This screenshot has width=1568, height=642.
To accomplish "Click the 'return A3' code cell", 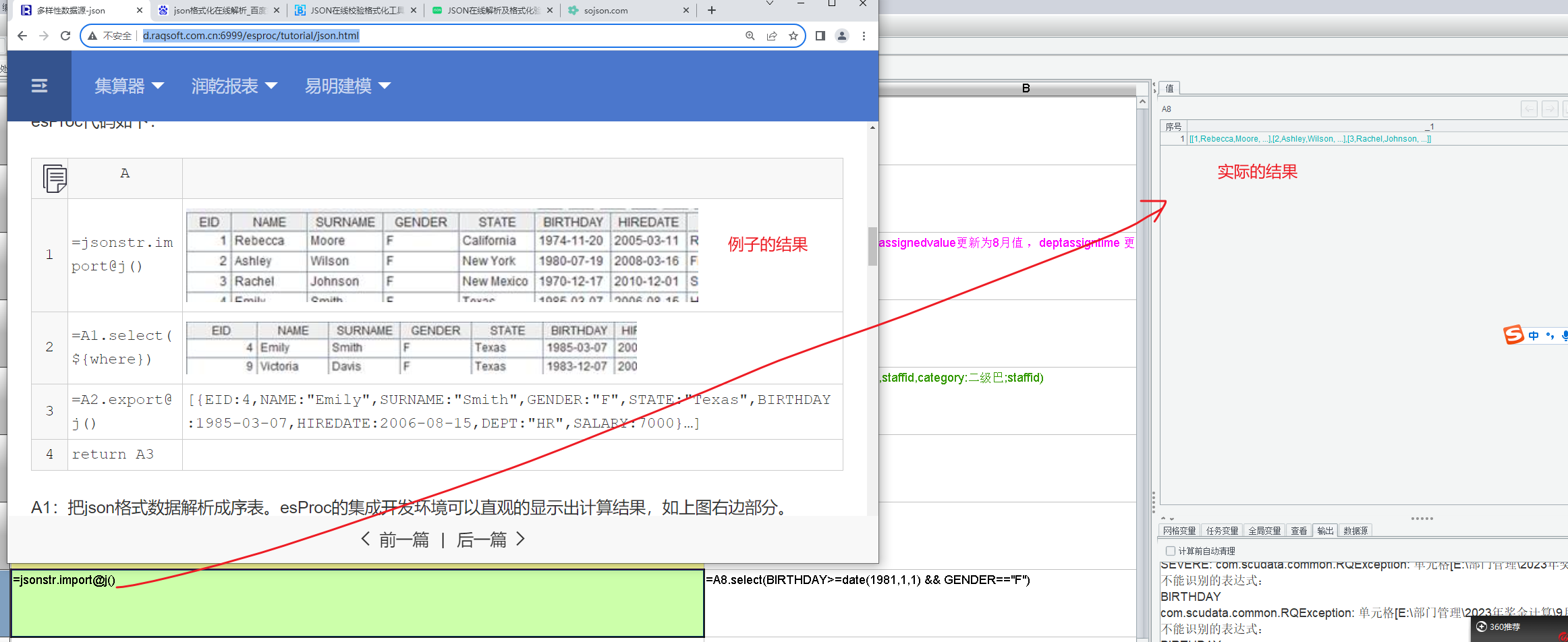I will [125, 455].
